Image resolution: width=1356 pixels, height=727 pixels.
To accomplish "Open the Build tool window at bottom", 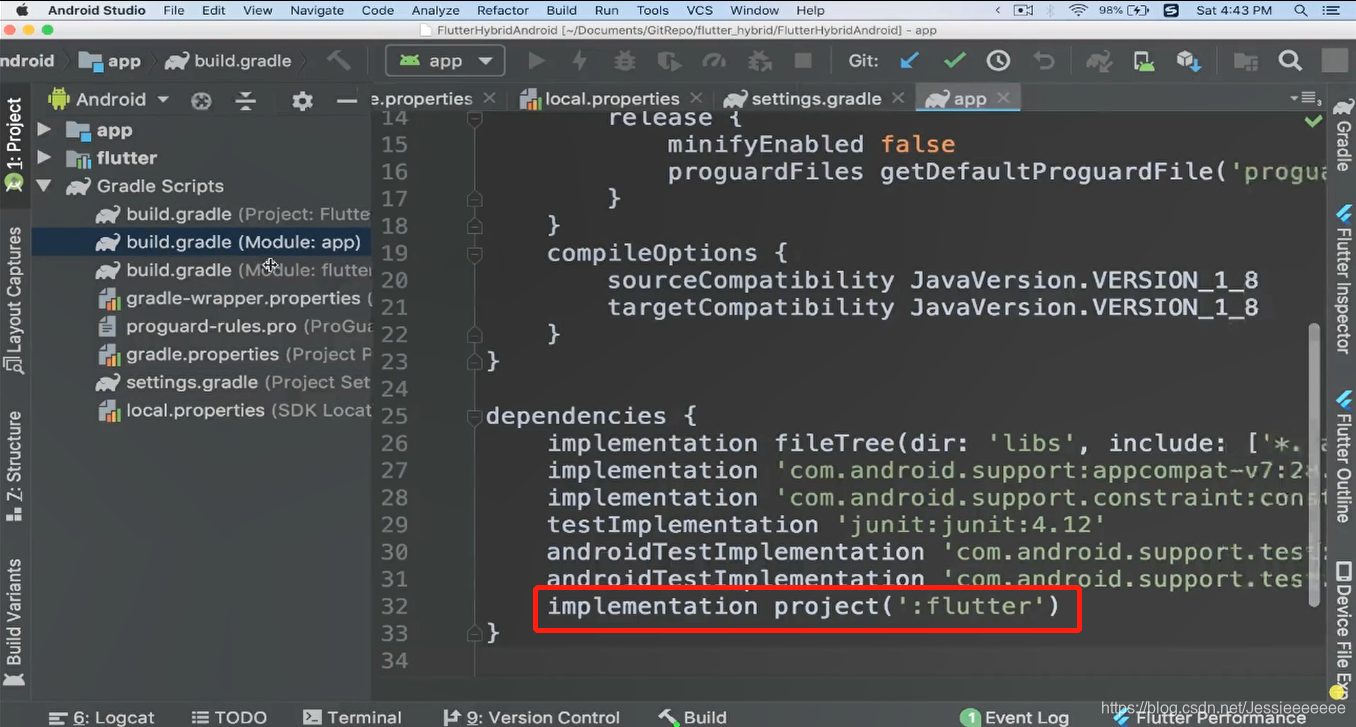I will tap(692, 717).
